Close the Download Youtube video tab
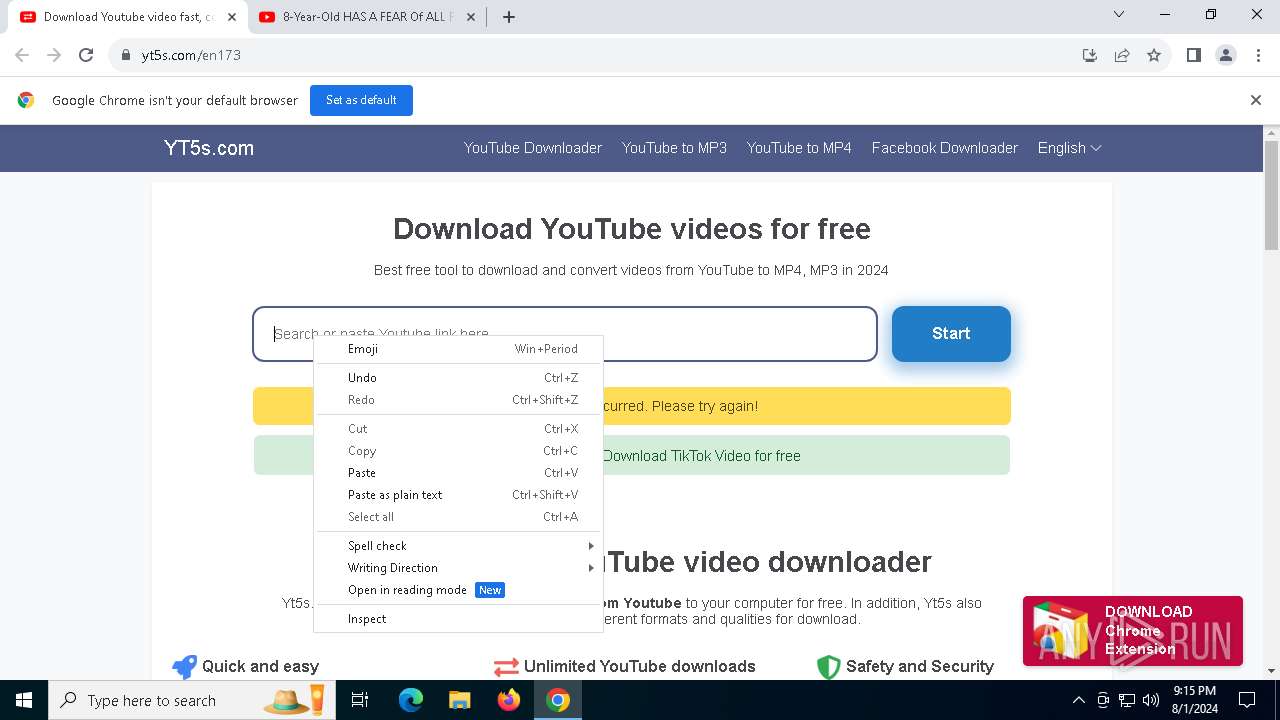The height and width of the screenshot is (720, 1280). pos(232,17)
